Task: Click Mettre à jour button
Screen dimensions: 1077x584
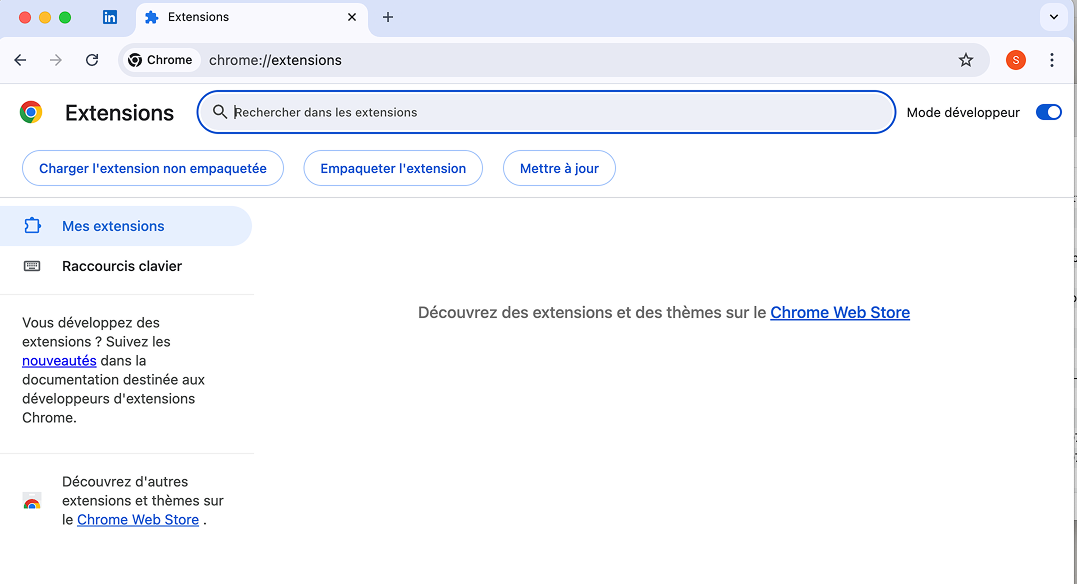Action: [x=559, y=168]
